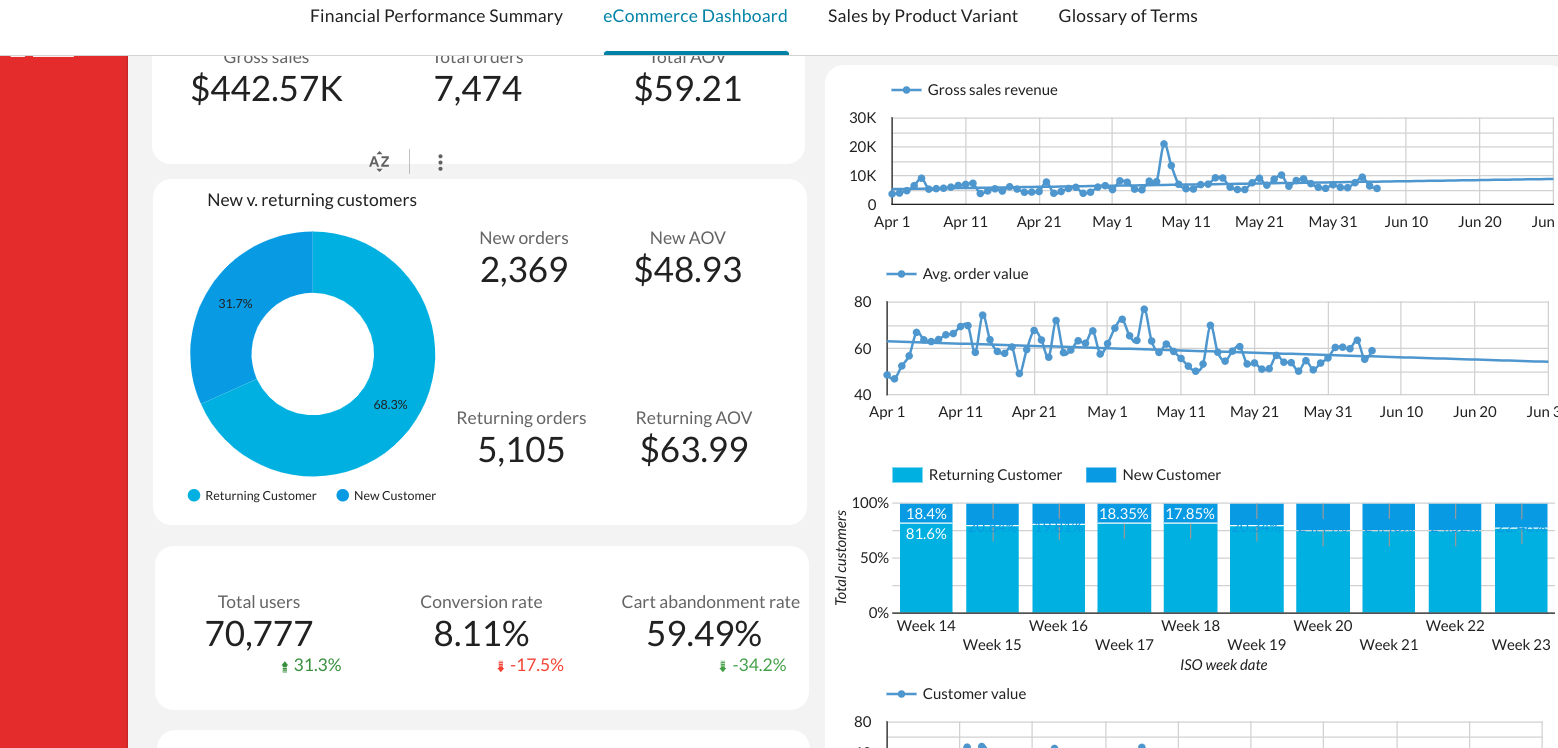This screenshot has width=1558, height=748.
Task: Select the Total AOV value $59.21
Action: (x=688, y=89)
